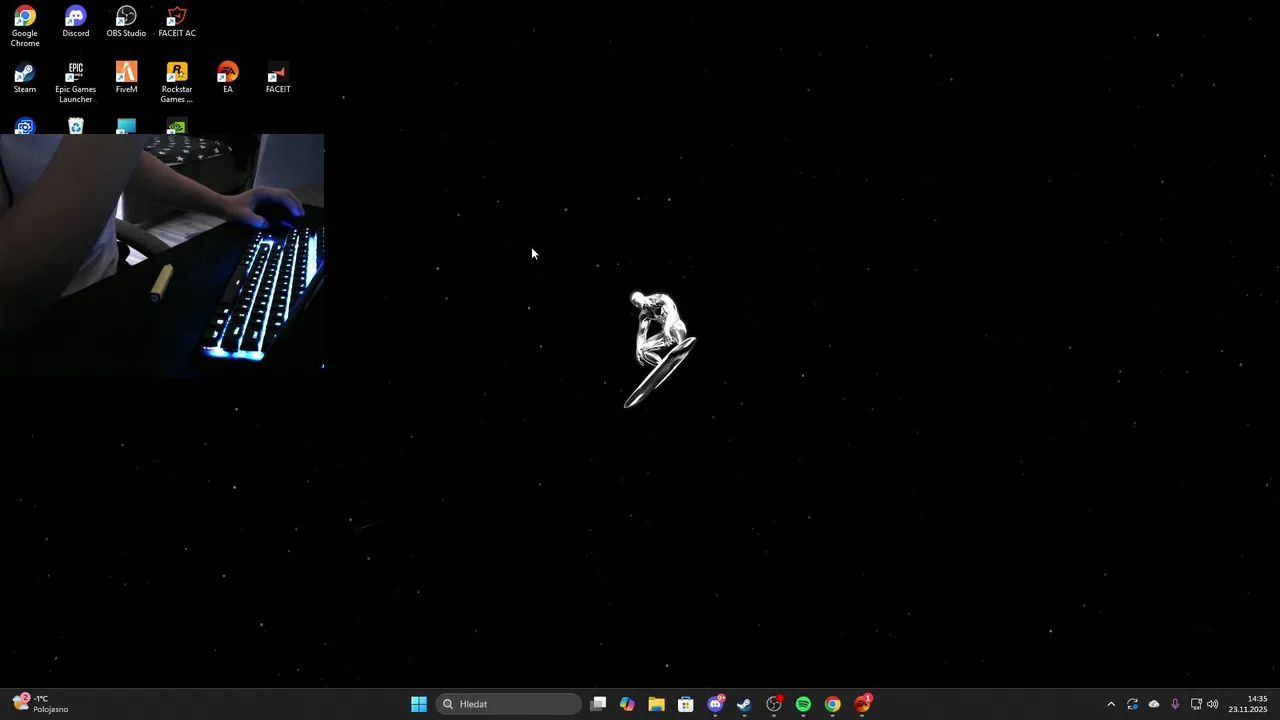Open the clock showing 14:35
Screen dimensions: 1280x720
click(1248, 704)
